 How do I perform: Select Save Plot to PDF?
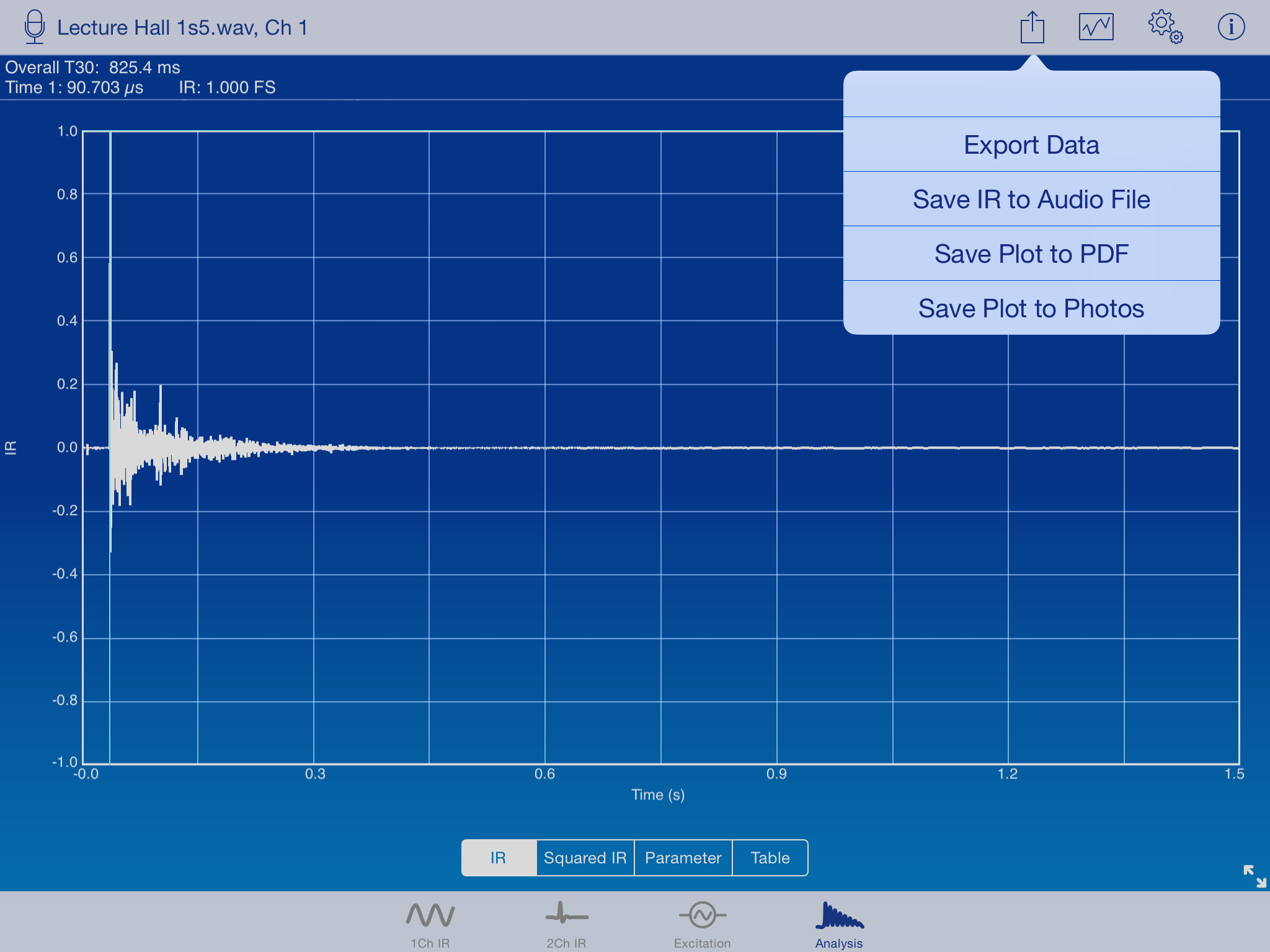tap(1031, 254)
